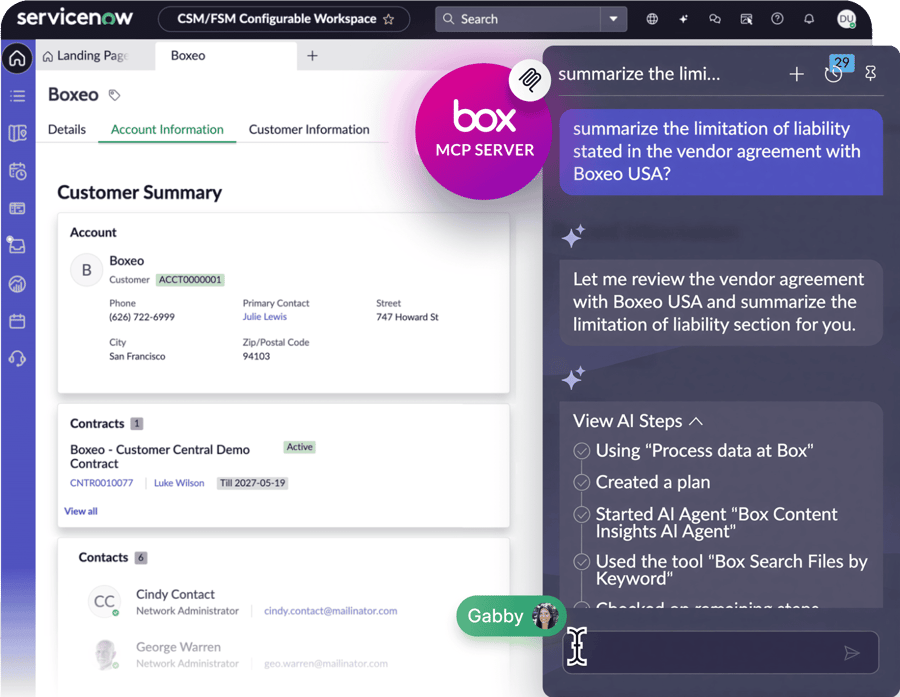Click the Using "Process data at Box" step
The height and width of the screenshot is (697, 900).
click(704, 451)
